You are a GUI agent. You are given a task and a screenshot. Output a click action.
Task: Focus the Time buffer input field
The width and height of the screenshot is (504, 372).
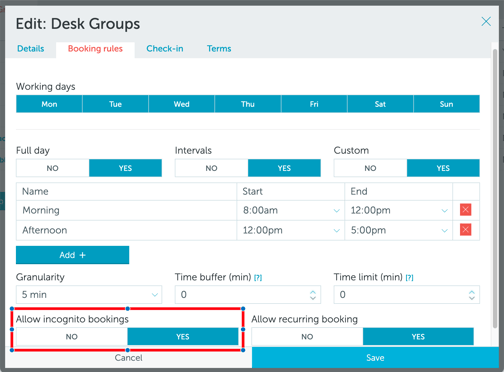click(248, 295)
